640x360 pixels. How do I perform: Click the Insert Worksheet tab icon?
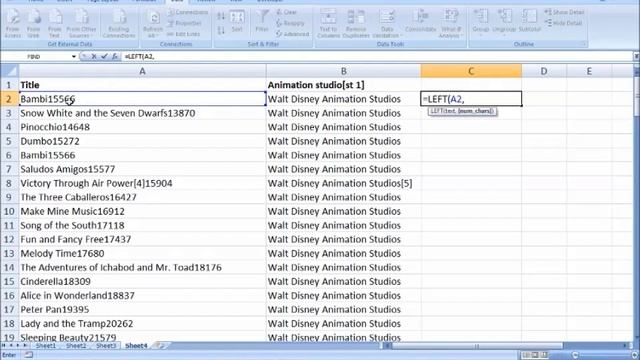point(160,346)
